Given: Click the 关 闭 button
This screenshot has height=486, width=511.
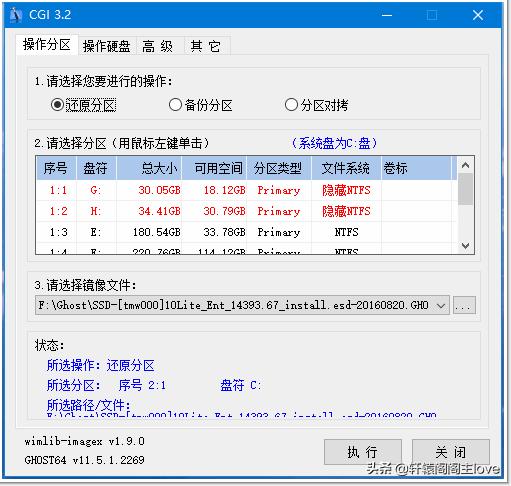Looking at the screenshot, I should 451,452.
